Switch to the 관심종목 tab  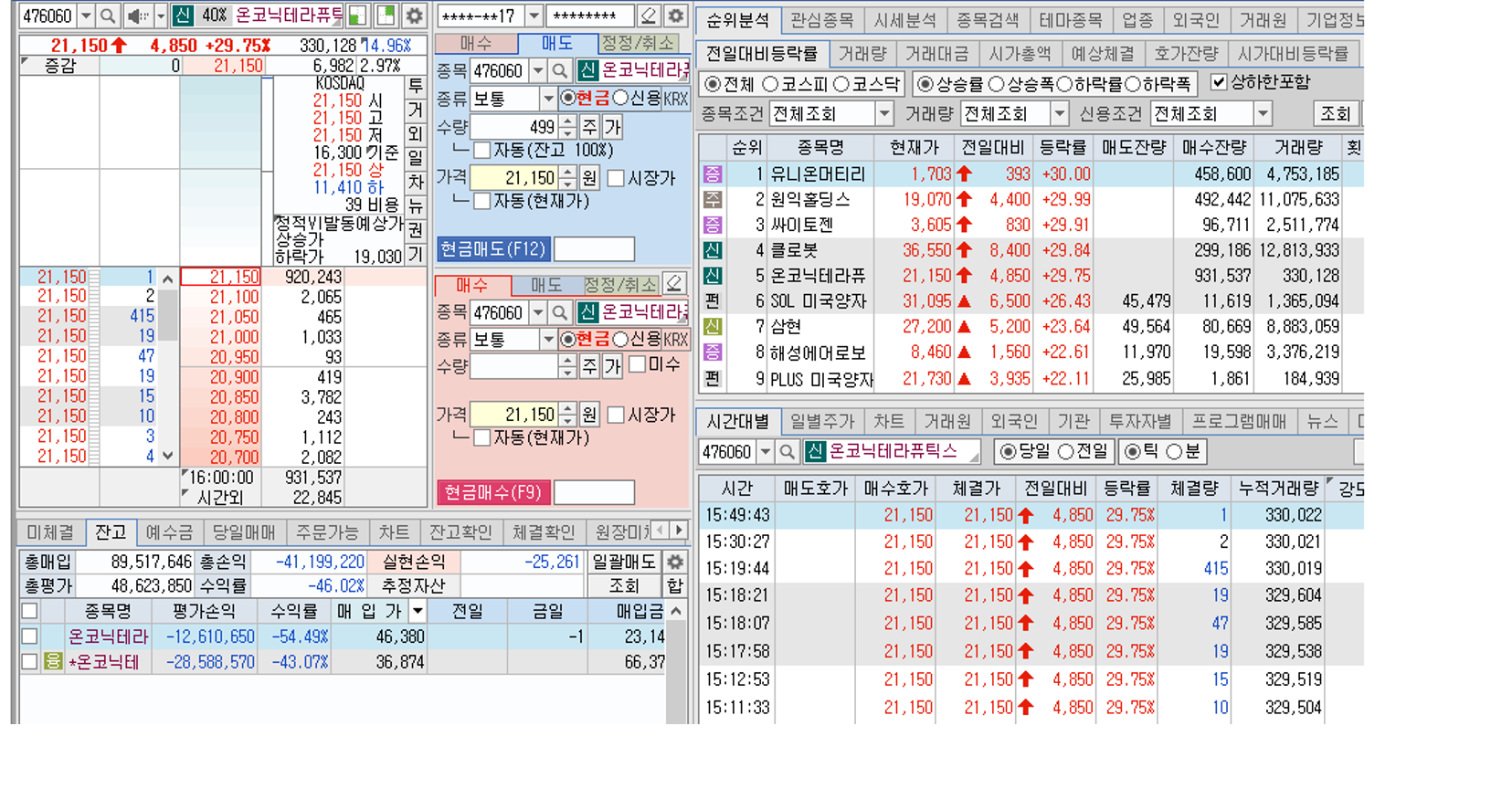coord(821,19)
